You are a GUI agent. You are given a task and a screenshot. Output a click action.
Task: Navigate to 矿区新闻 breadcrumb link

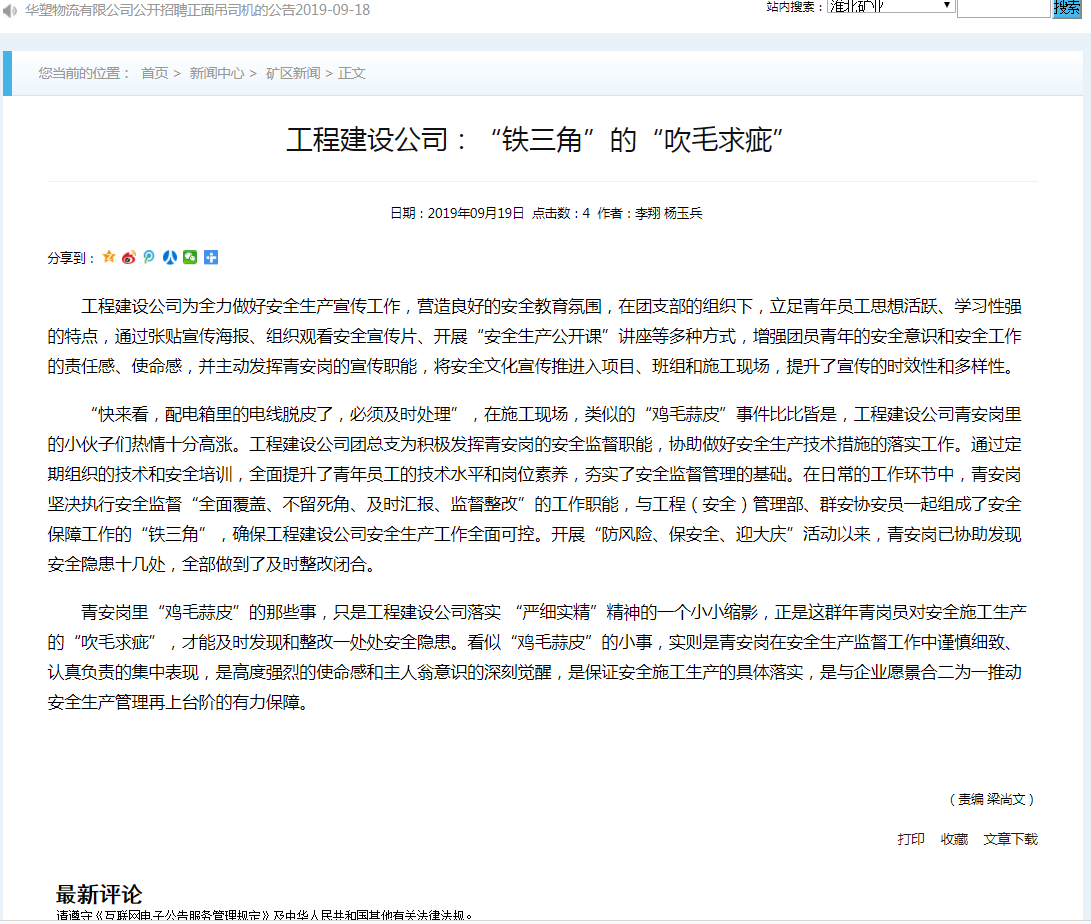click(293, 73)
